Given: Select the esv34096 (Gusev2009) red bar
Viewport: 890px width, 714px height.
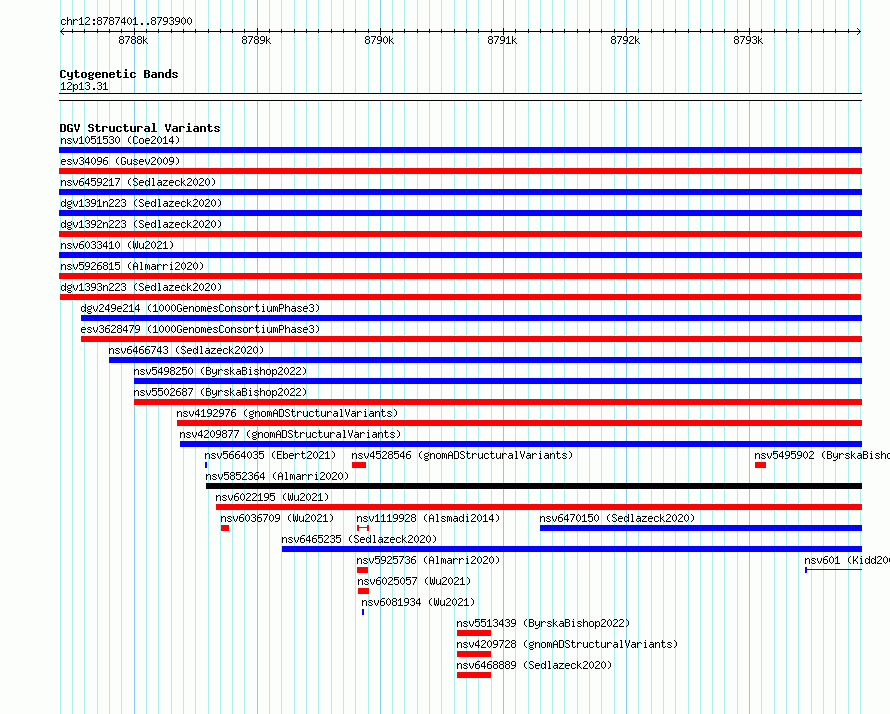Looking at the screenshot, I should tap(460, 171).
